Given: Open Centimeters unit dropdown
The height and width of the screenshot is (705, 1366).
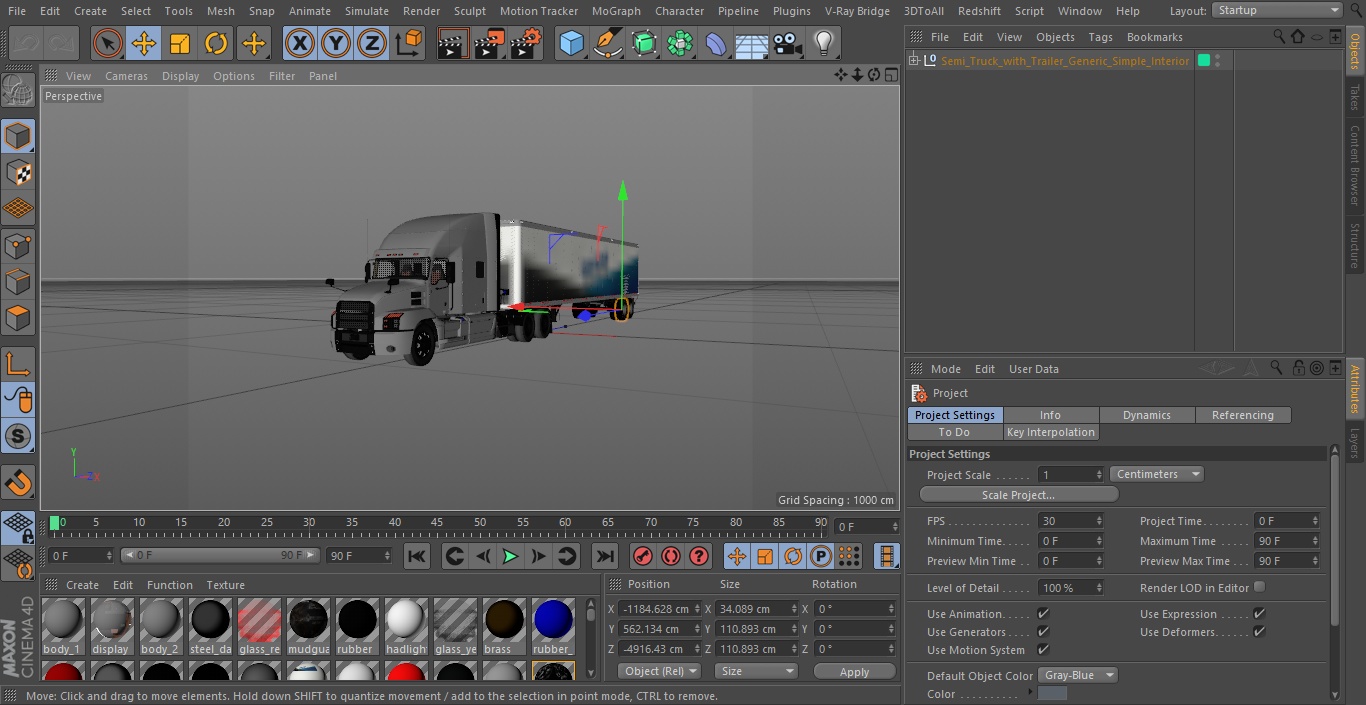Looking at the screenshot, I should tap(1156, 474).
